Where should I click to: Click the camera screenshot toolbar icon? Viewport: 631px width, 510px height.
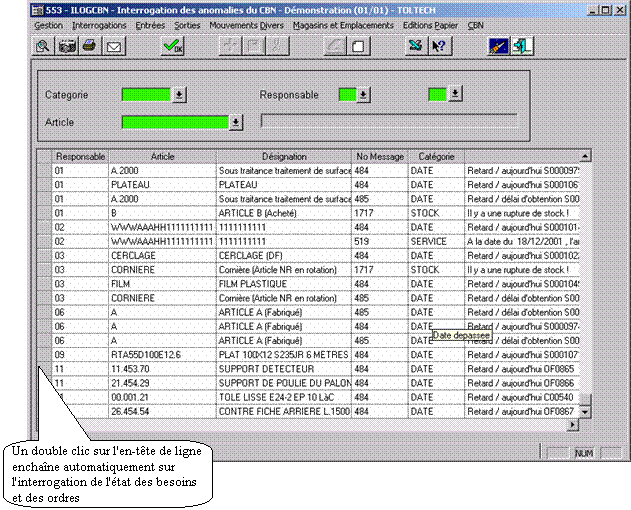[67, 46]
